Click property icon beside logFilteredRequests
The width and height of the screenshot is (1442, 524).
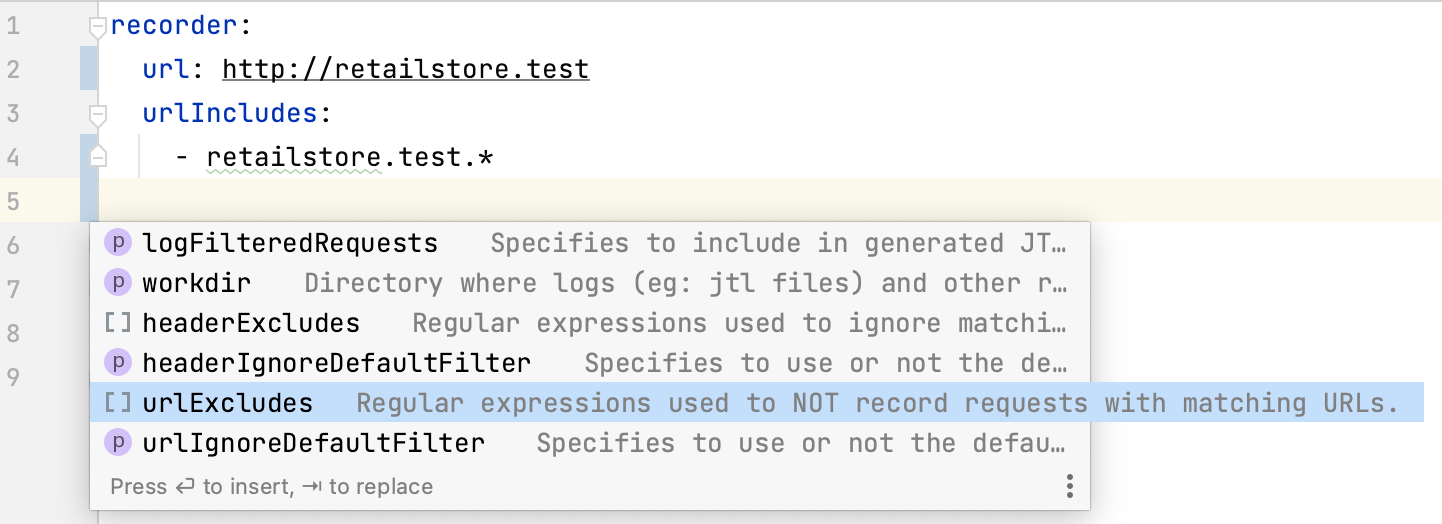[118, 243]
